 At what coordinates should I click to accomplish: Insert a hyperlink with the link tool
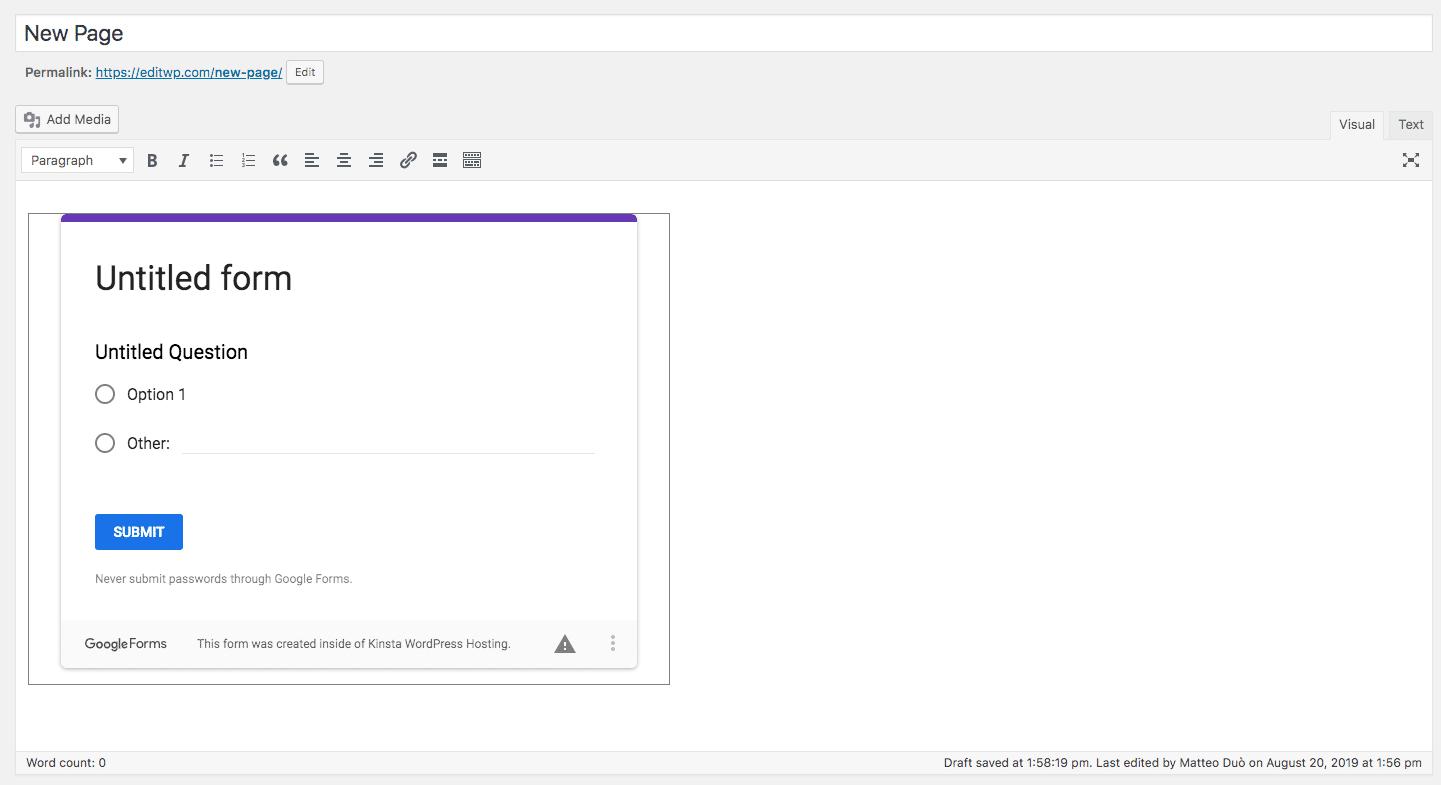407,160
